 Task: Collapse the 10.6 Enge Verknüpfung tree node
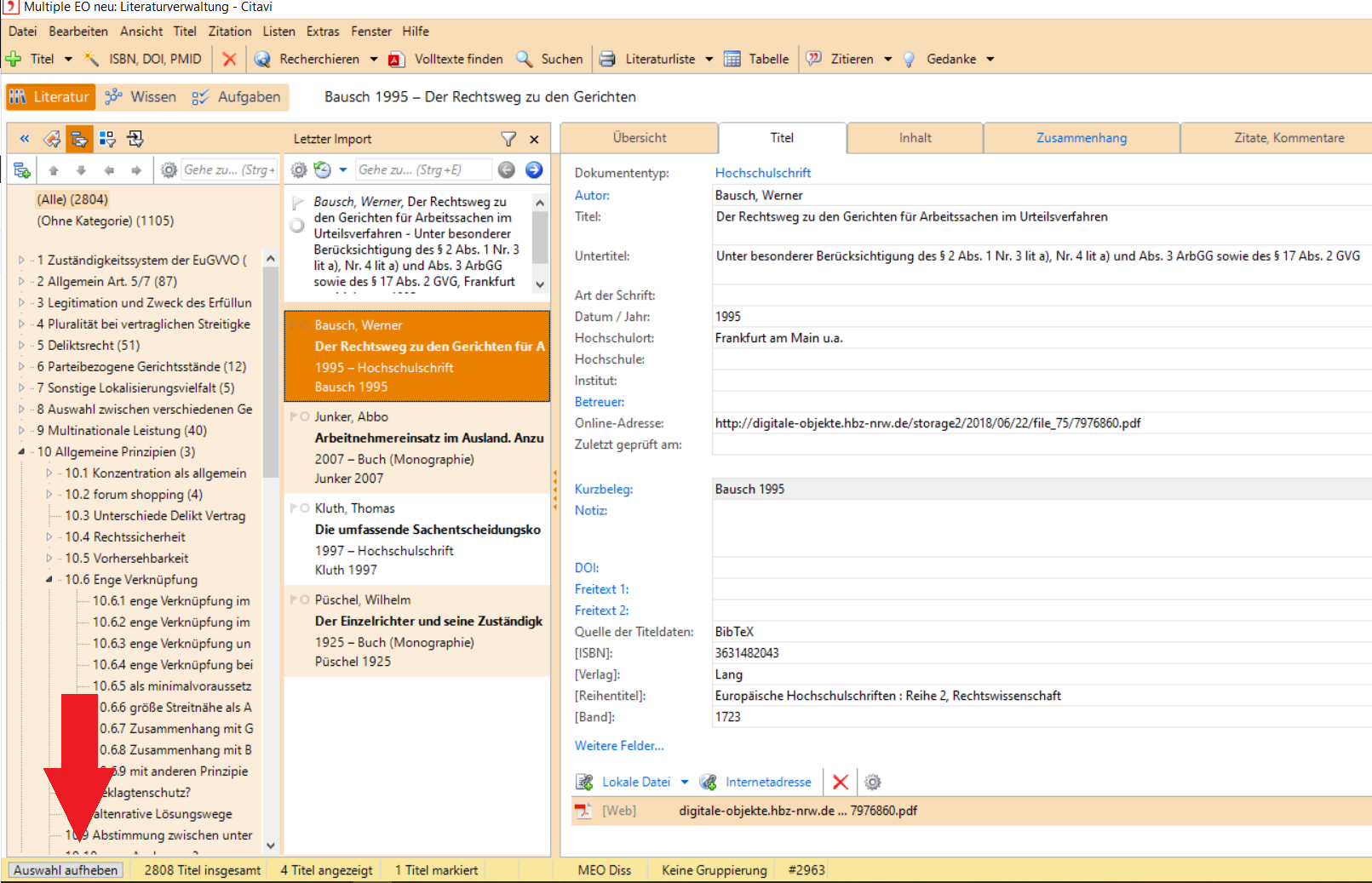click(x=49, y=579)
